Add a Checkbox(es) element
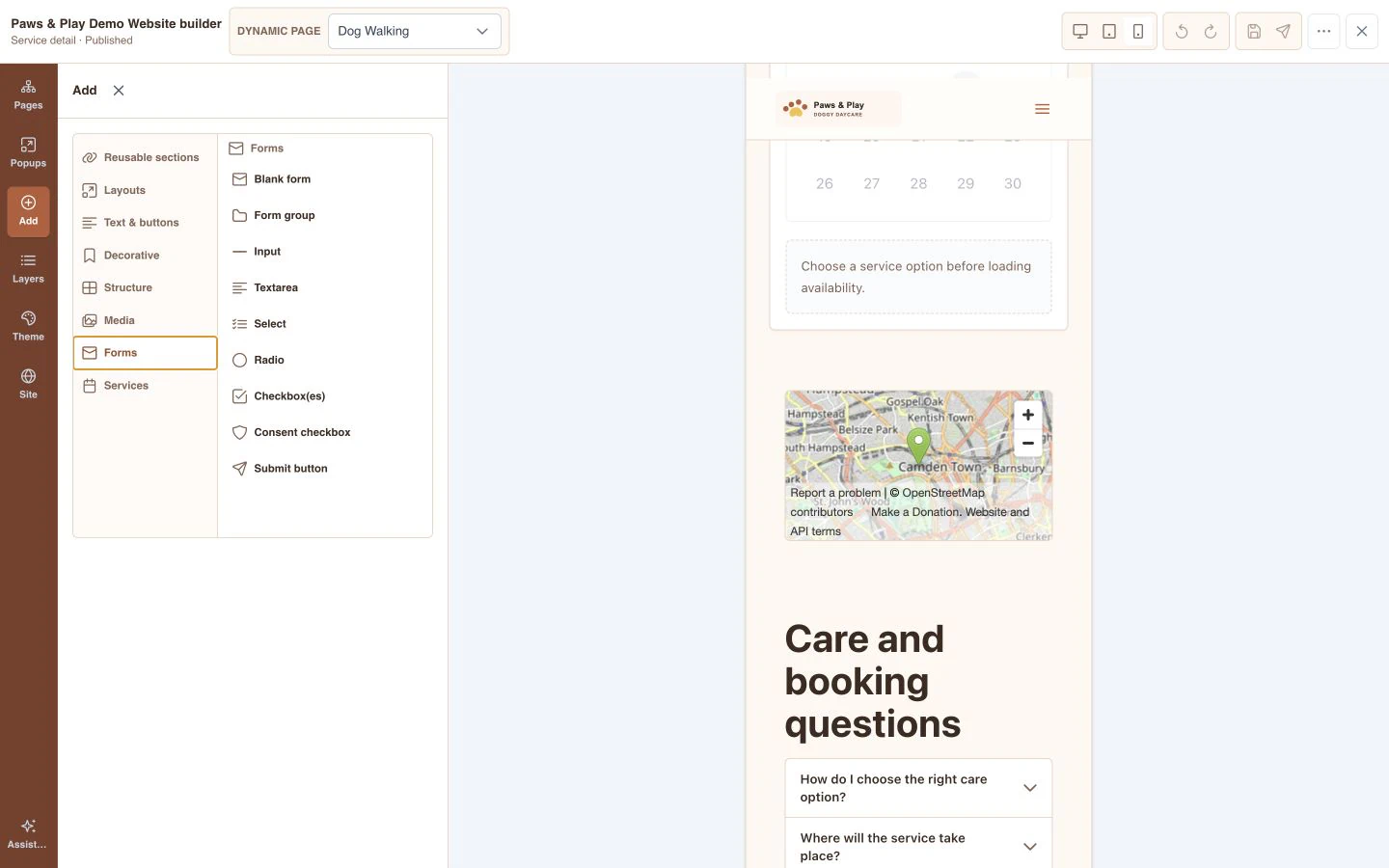The width and height of the screenshot is (1389, 868). tap(325, 396)
